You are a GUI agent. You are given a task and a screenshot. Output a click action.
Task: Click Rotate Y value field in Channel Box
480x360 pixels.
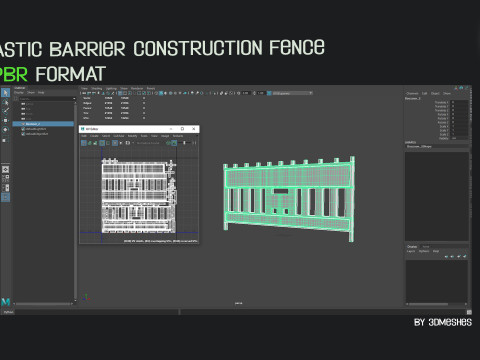coord(460,118)
